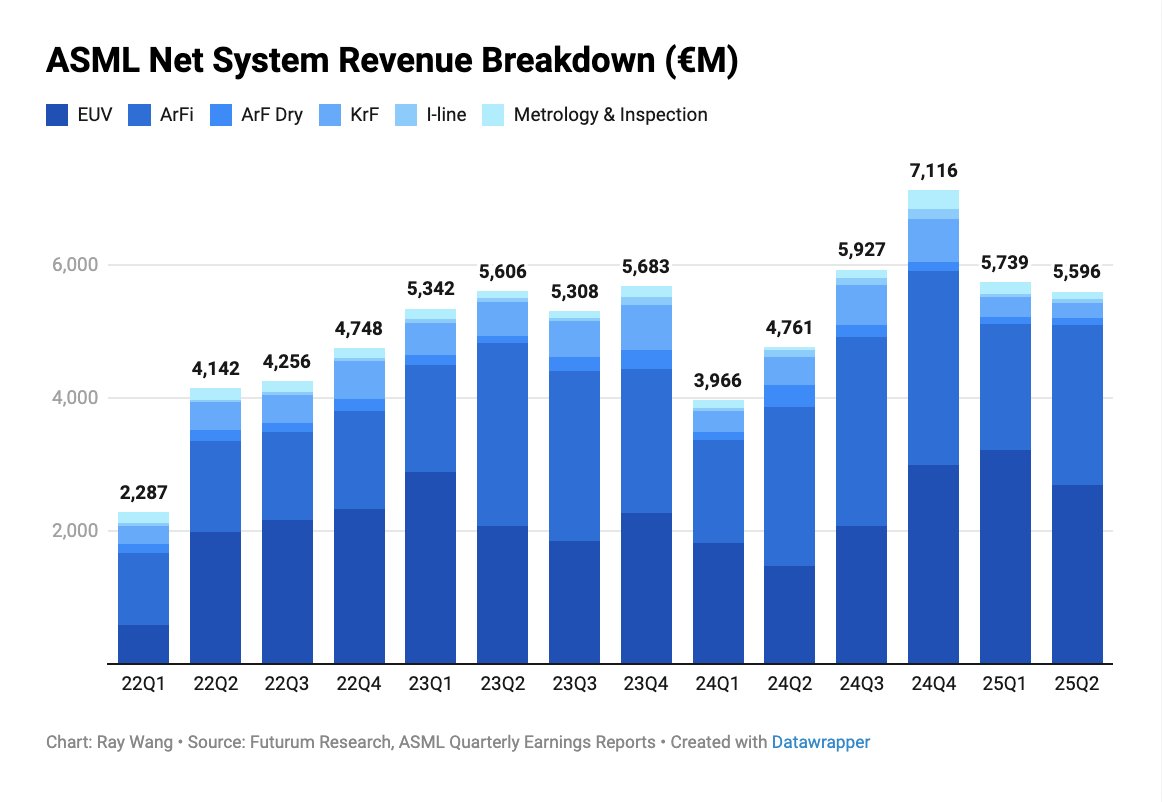Click the 6,000 y-axis tick label
This screenshot has height=802, width=1162.
pos(75,265)
